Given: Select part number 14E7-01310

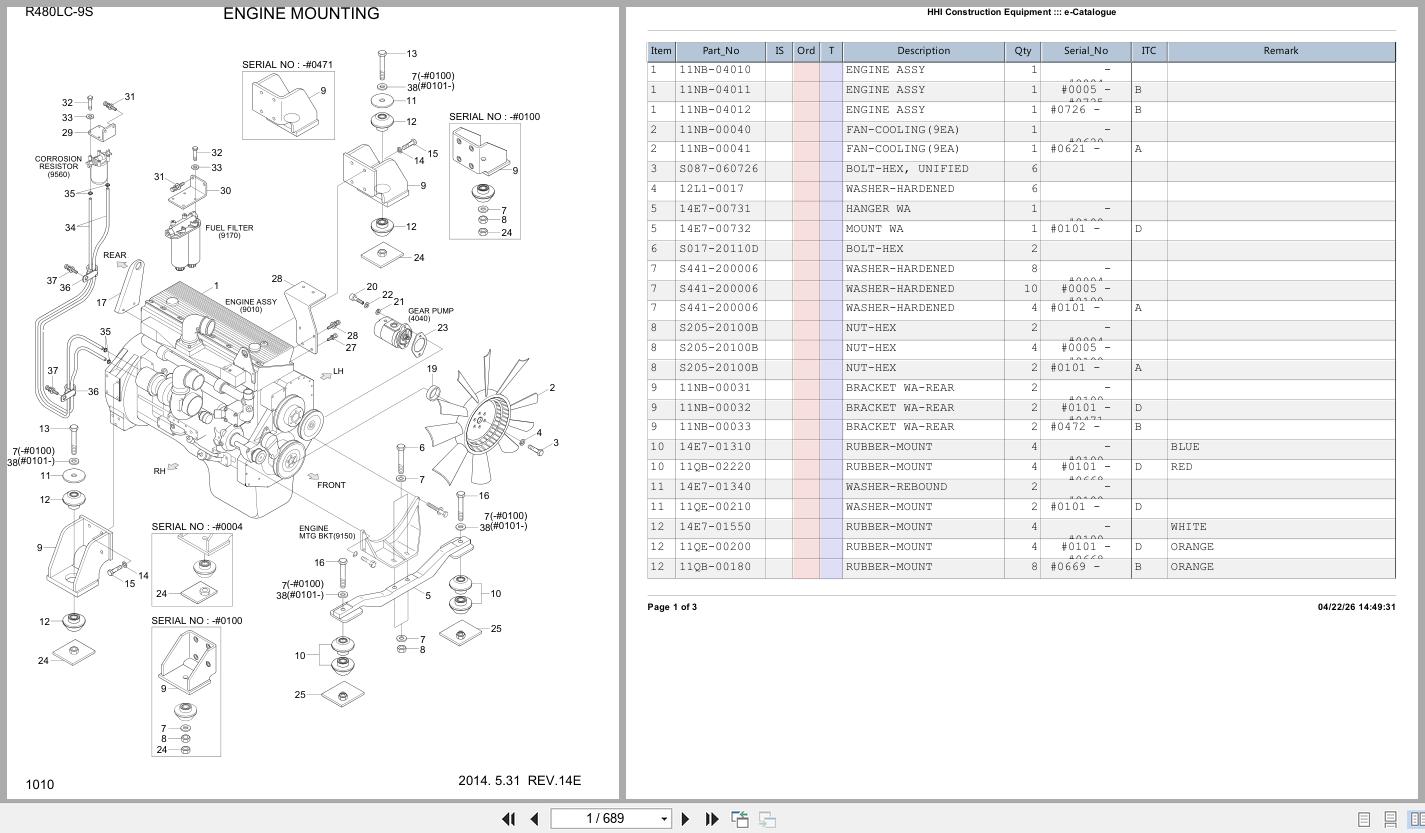Looking at the screenshot, I should pyautogui.click(x=715, y=447).
